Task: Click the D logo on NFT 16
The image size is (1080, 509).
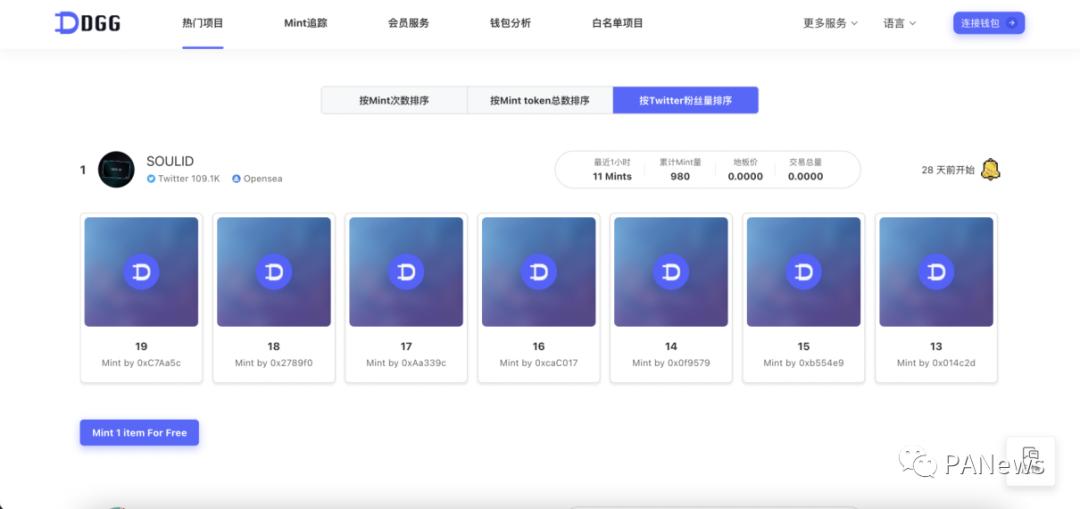Action: click(x=539, y=272)
